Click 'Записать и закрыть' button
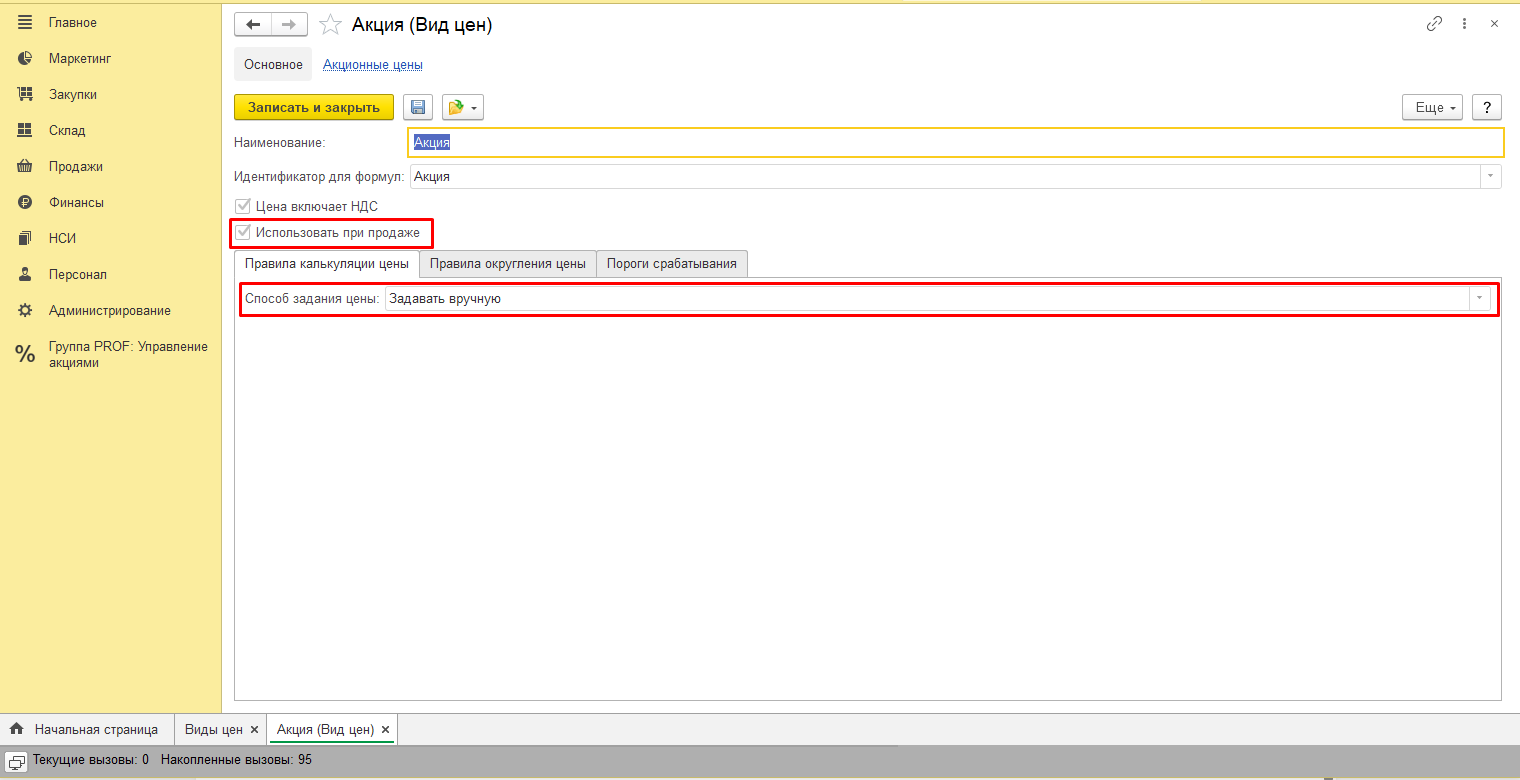Screen dimensions: 1520x780 [314, 107]
